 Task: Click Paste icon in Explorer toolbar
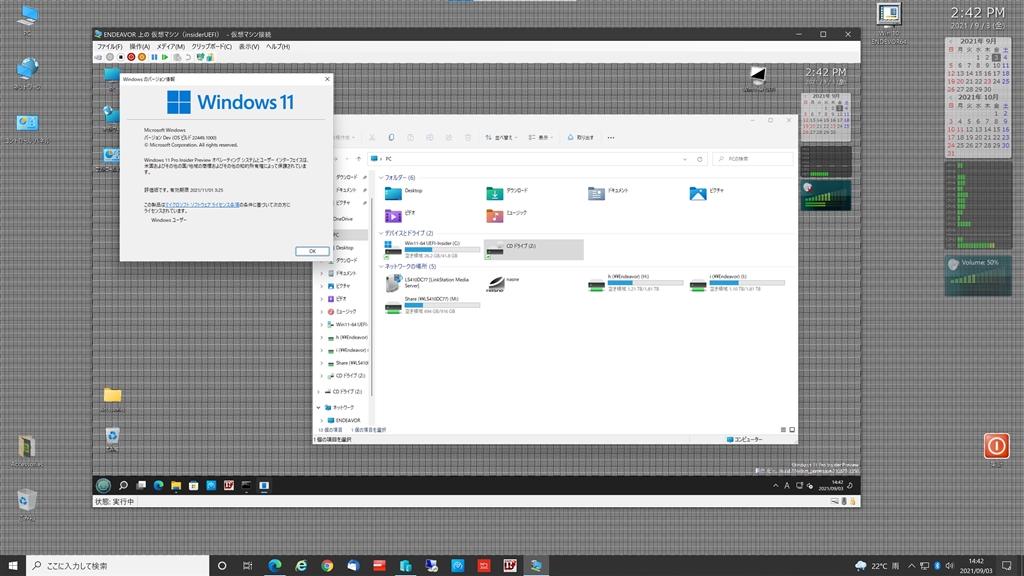pos(410,137)
